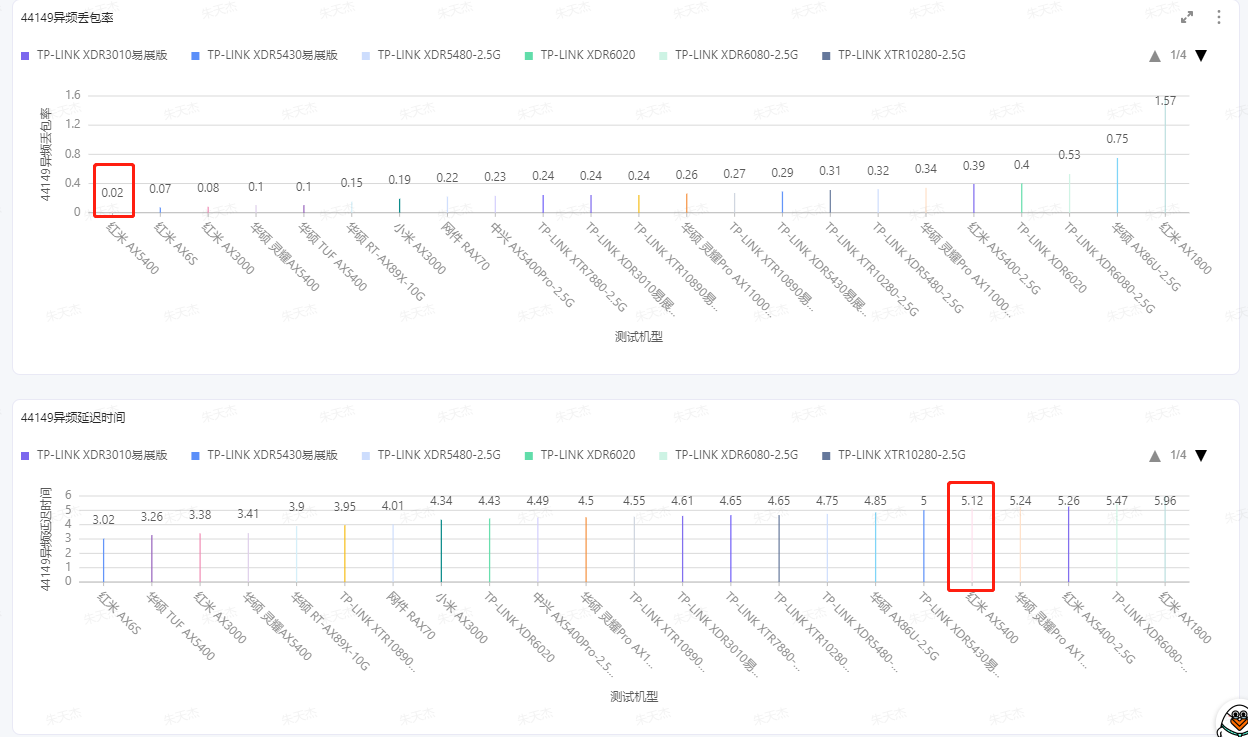
Task: Select the 0.22 value label for 网件 RAX70
Action: click(448, 178)
